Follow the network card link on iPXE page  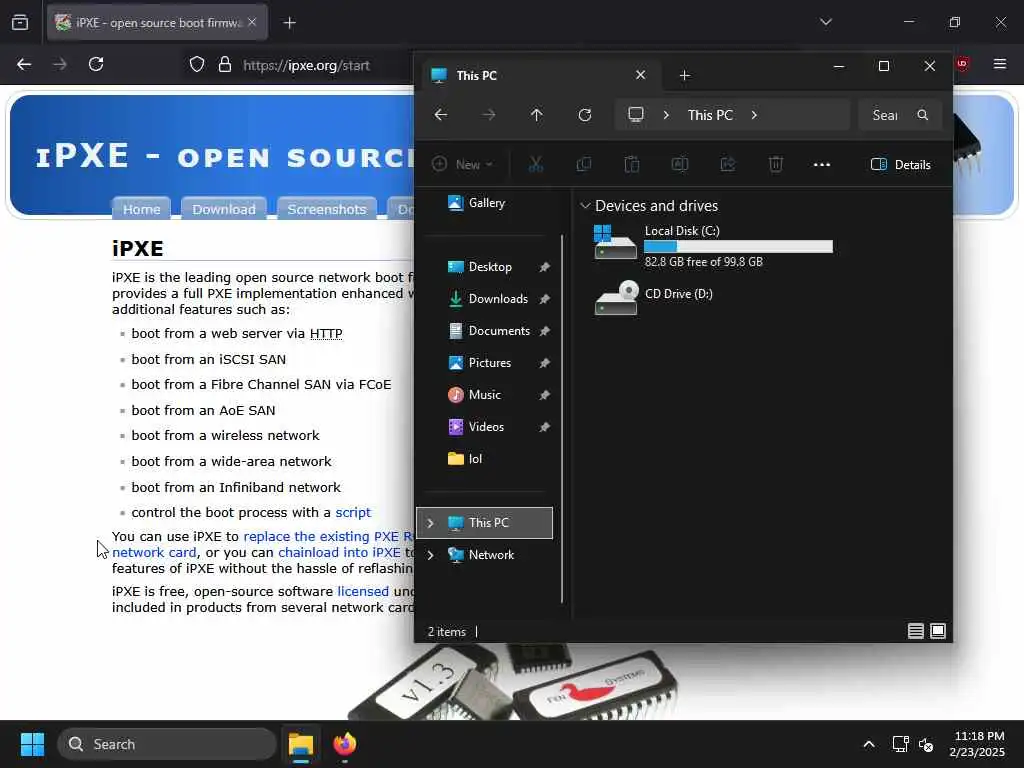point(154,552)
